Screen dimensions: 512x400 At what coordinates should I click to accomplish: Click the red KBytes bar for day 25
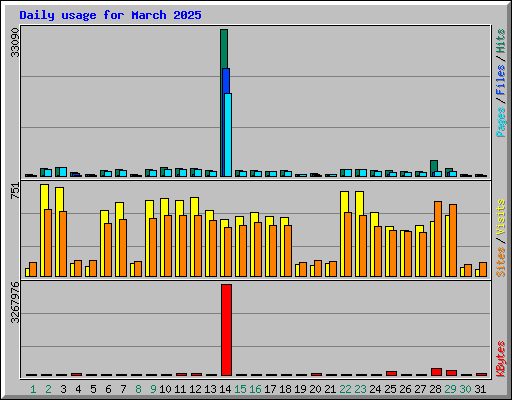(x=391, y=373)
